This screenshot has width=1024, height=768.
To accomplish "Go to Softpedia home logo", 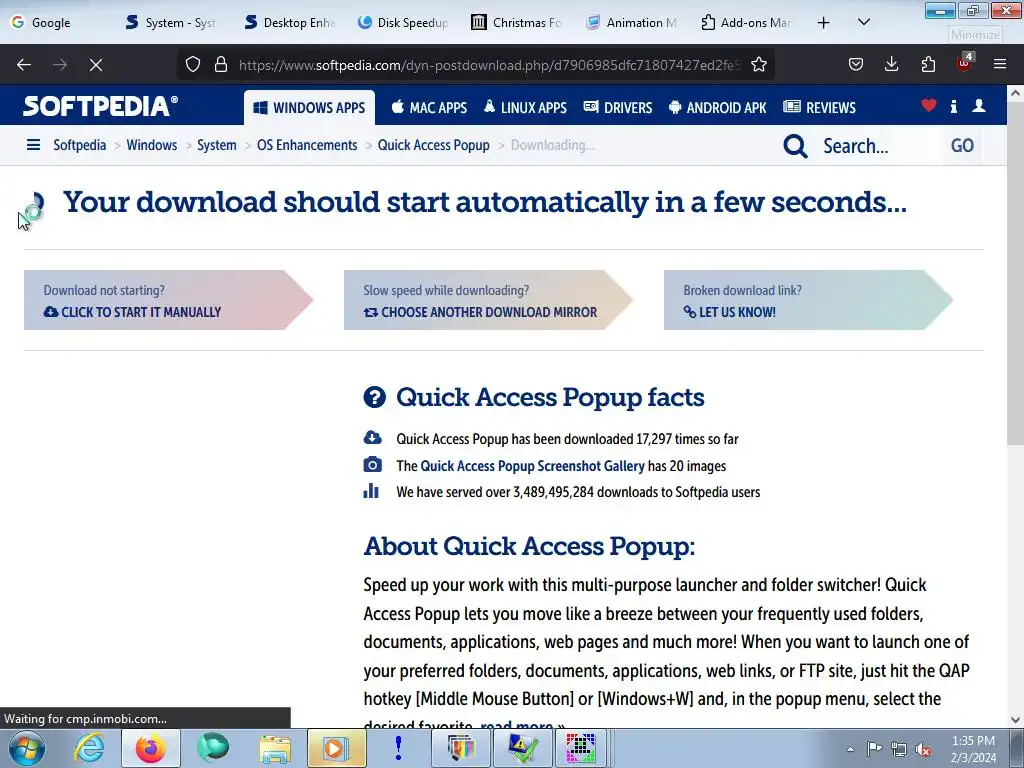I will 101,106.
